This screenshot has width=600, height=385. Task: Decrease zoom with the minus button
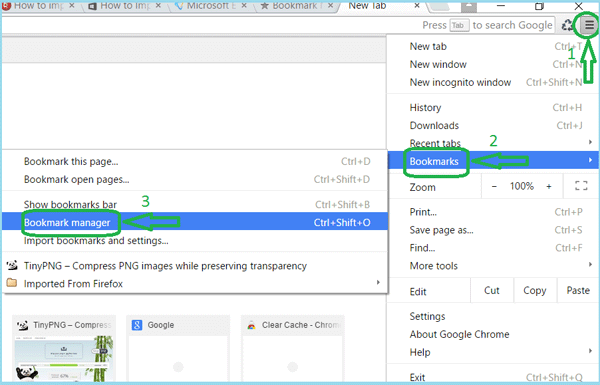494,186
